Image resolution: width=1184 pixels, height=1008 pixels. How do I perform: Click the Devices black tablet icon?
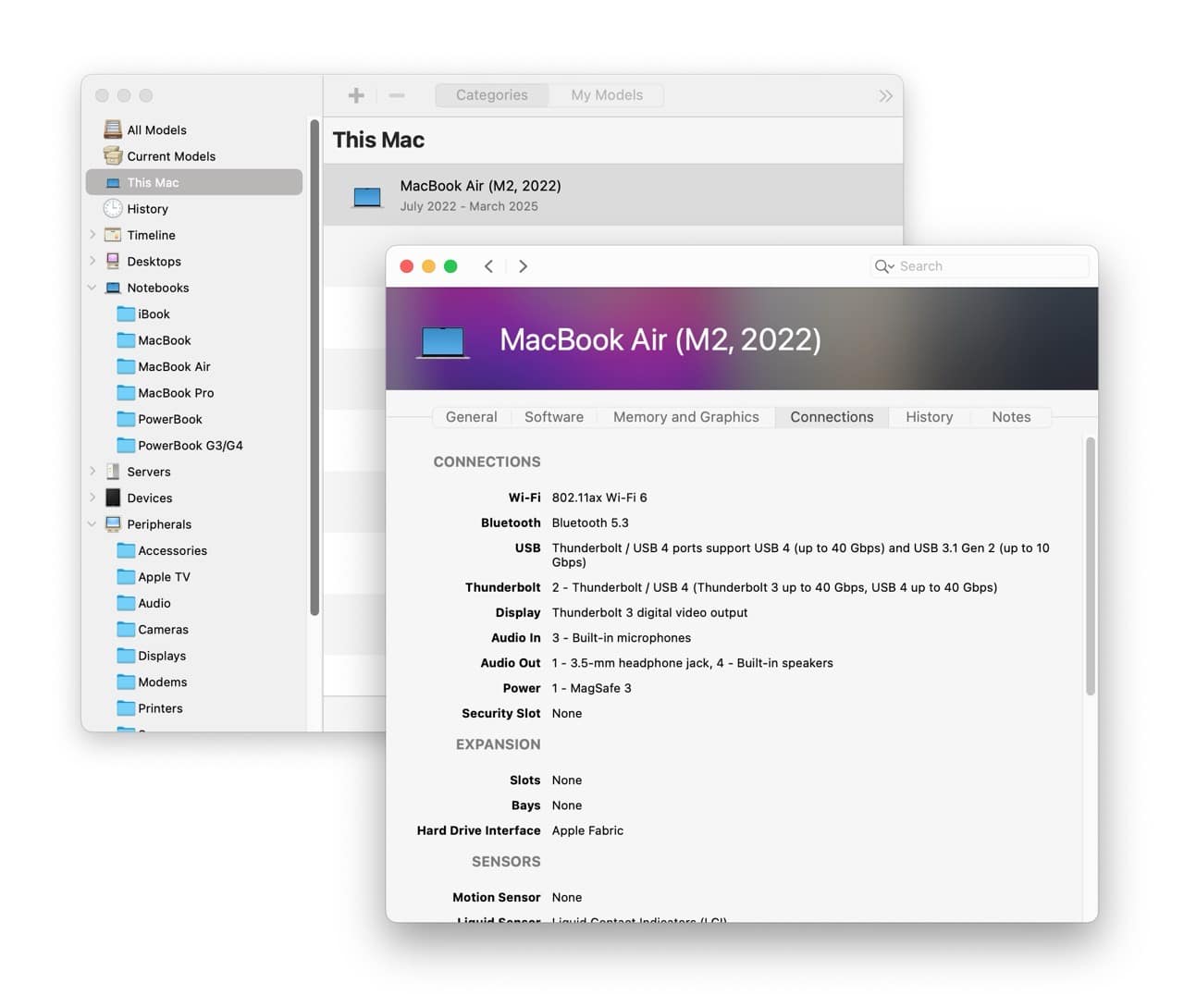click(113, 498)
